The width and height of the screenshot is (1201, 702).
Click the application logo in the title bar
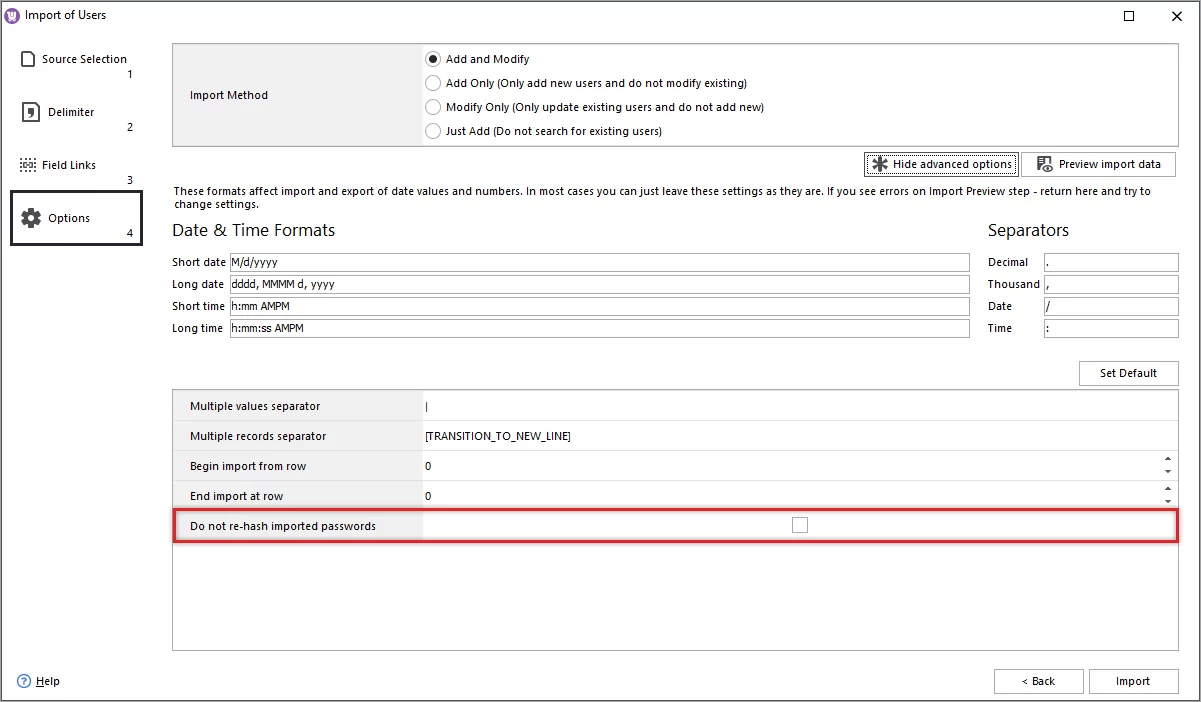12,14
